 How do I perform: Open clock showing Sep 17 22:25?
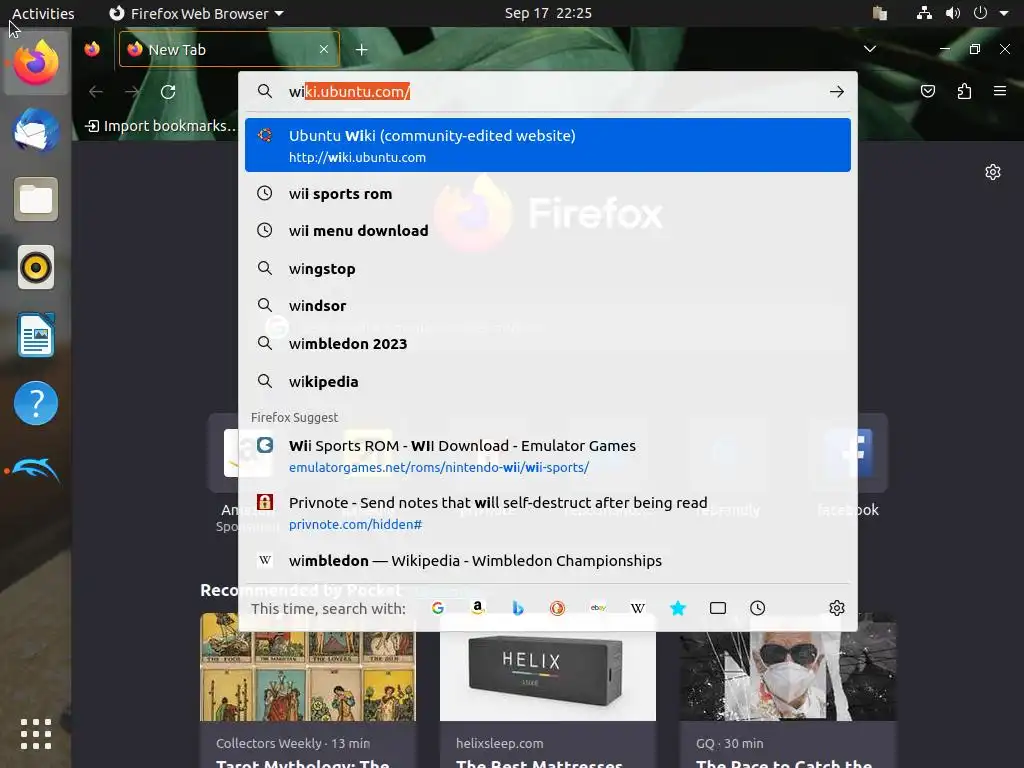tap(548, 13)
